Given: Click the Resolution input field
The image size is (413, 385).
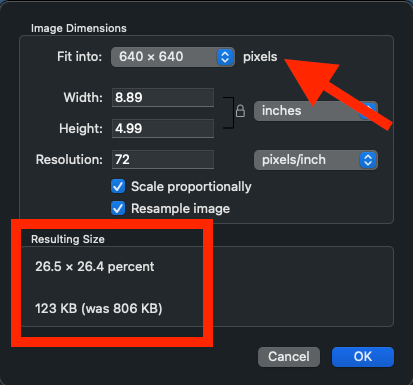Looking at the screenshot, I should [x=163, y=159].
